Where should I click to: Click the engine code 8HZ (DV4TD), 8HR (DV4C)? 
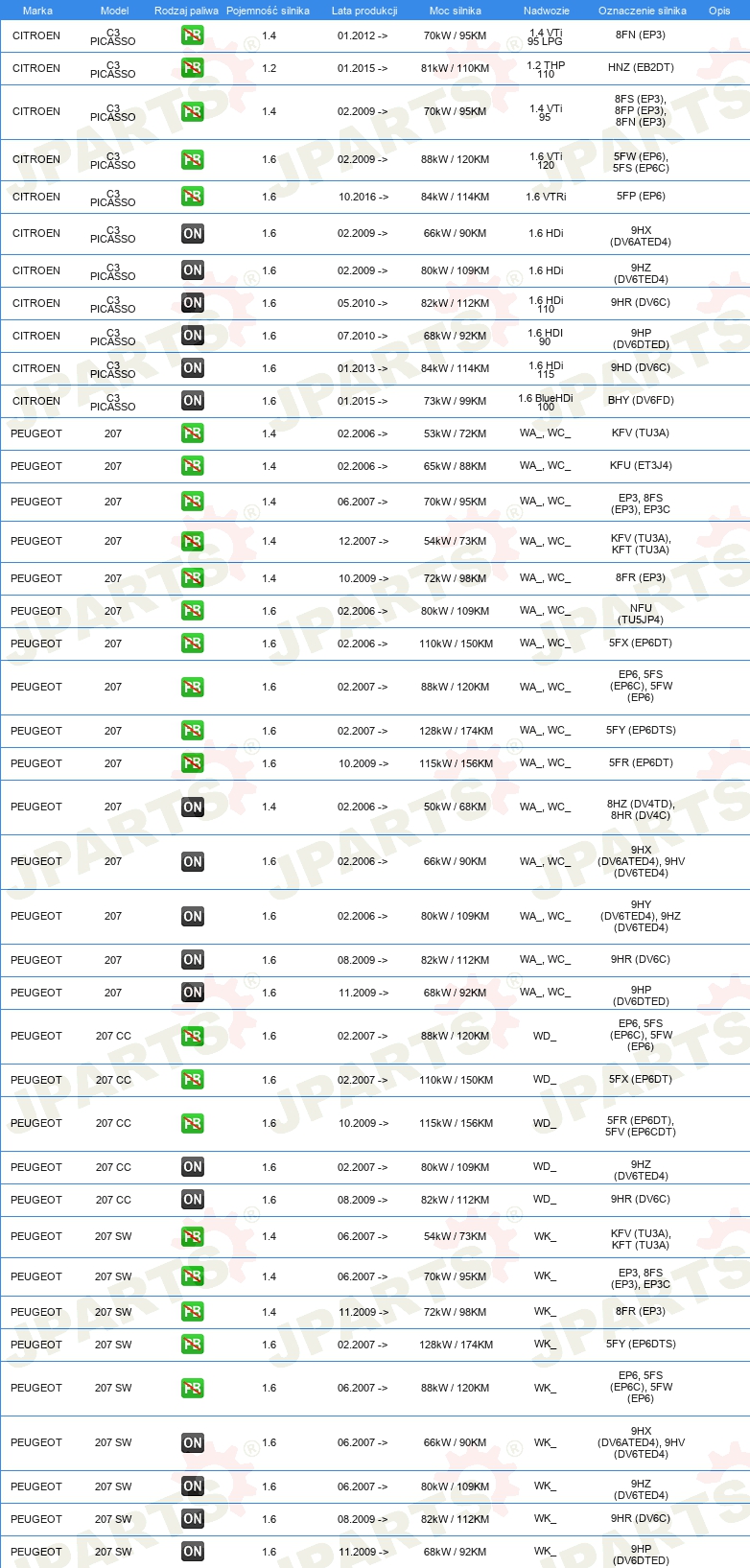[641, 809]
